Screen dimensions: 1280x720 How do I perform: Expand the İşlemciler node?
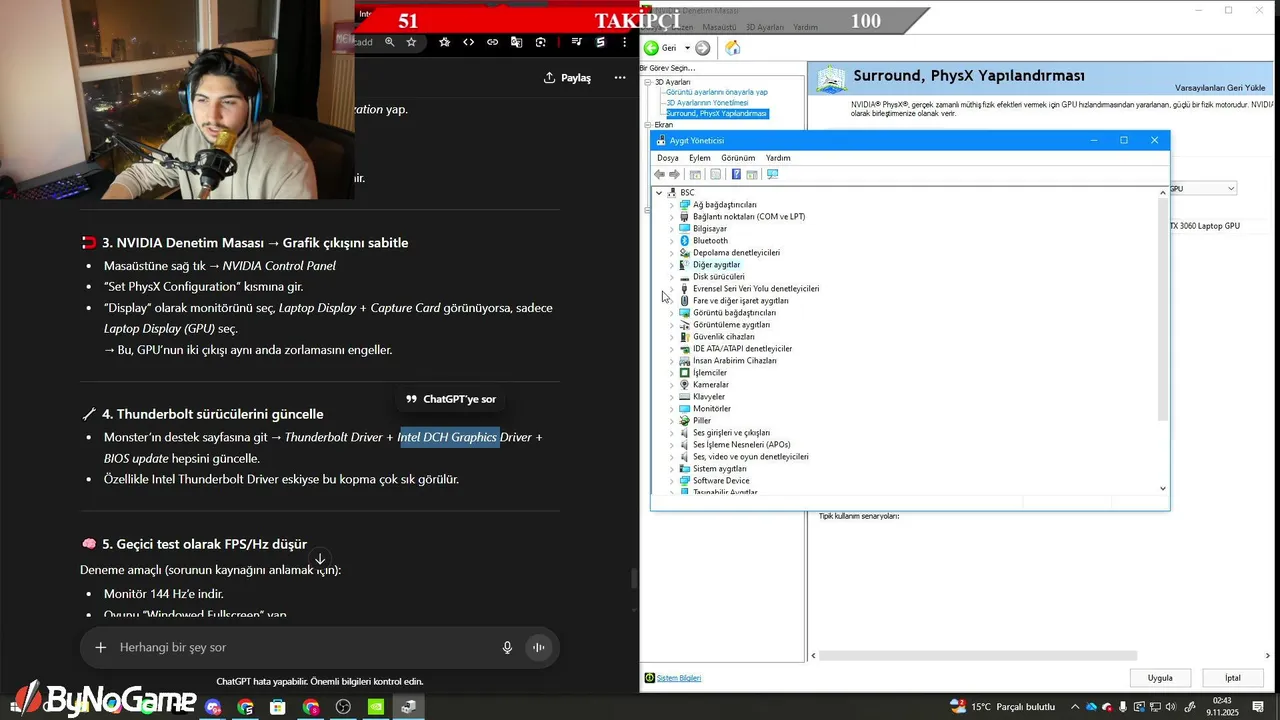(x=672, y=373)
